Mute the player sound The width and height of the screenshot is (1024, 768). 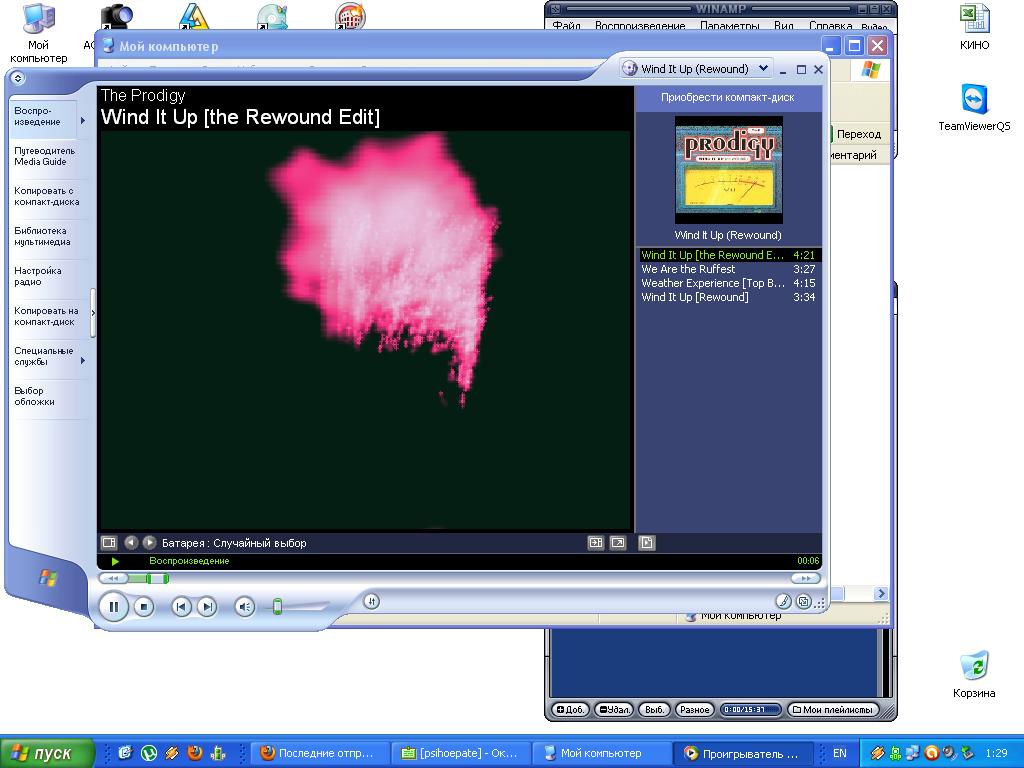(x=245, y=607)
